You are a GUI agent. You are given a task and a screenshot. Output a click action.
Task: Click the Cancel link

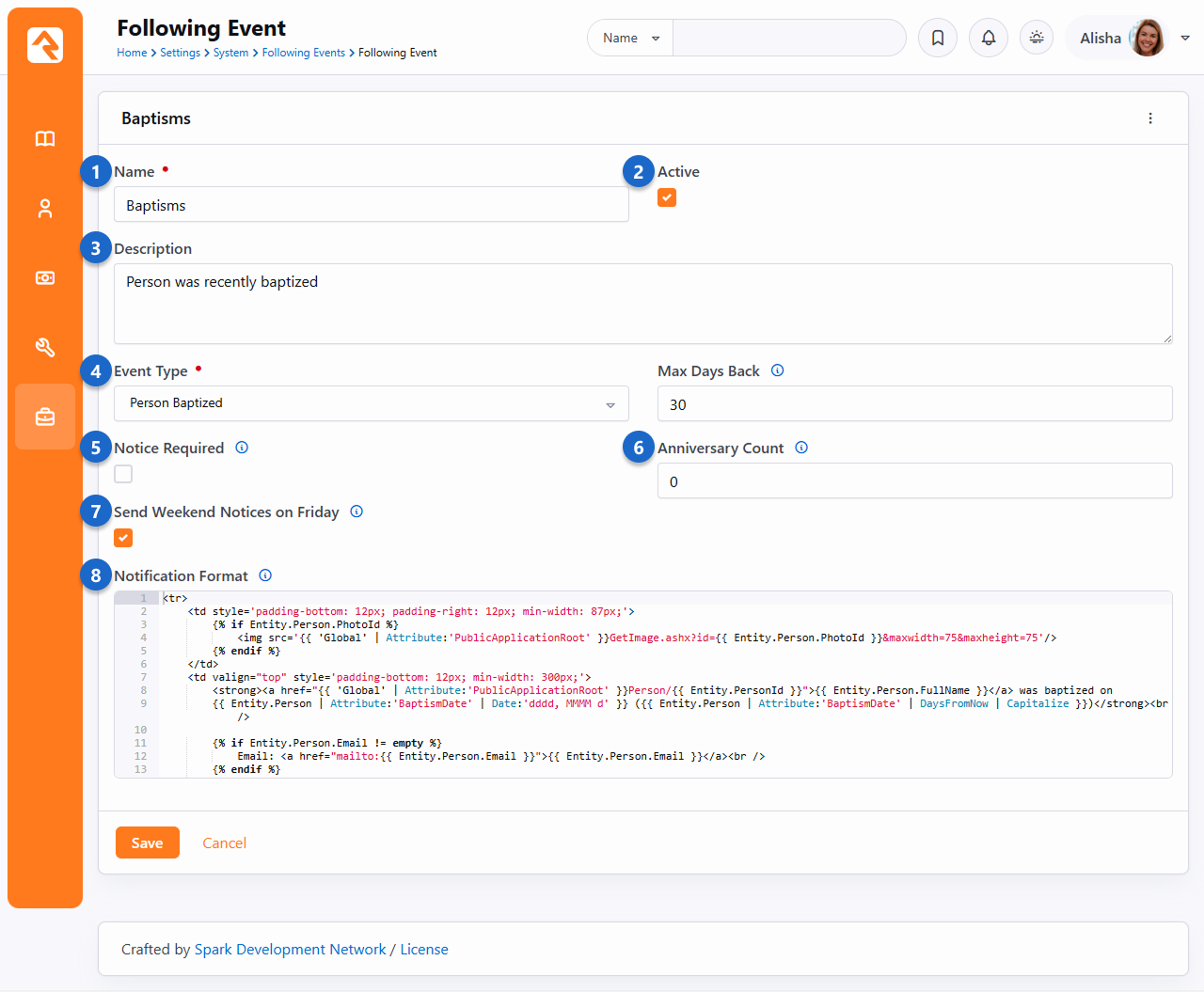[x=224, y=843]
